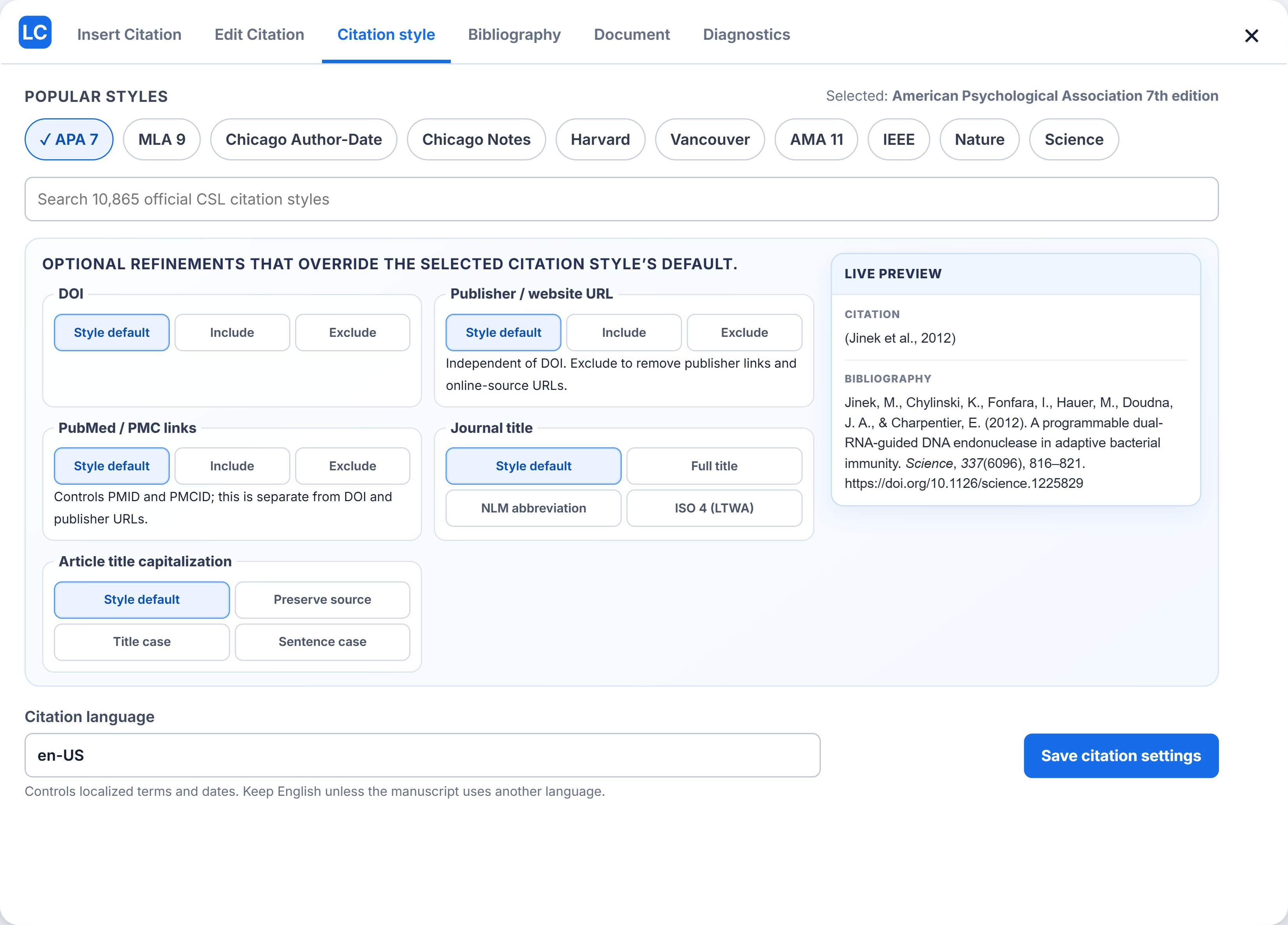Include Publisher / website URL
The height and width of the screenshot is (925, 1288).
tap(624, 332)
